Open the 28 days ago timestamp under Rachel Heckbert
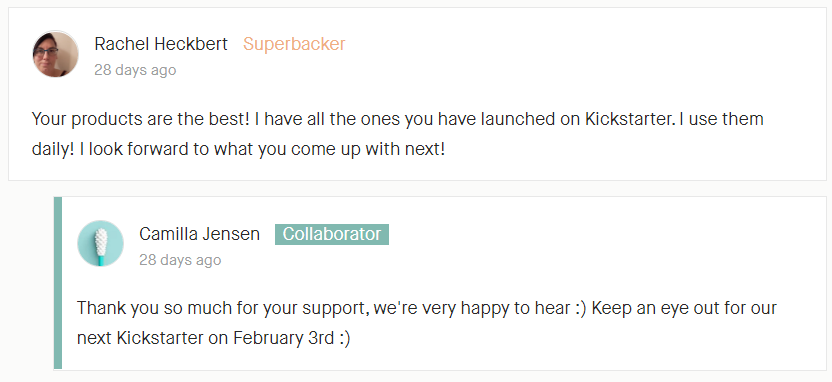 [135, 70]
